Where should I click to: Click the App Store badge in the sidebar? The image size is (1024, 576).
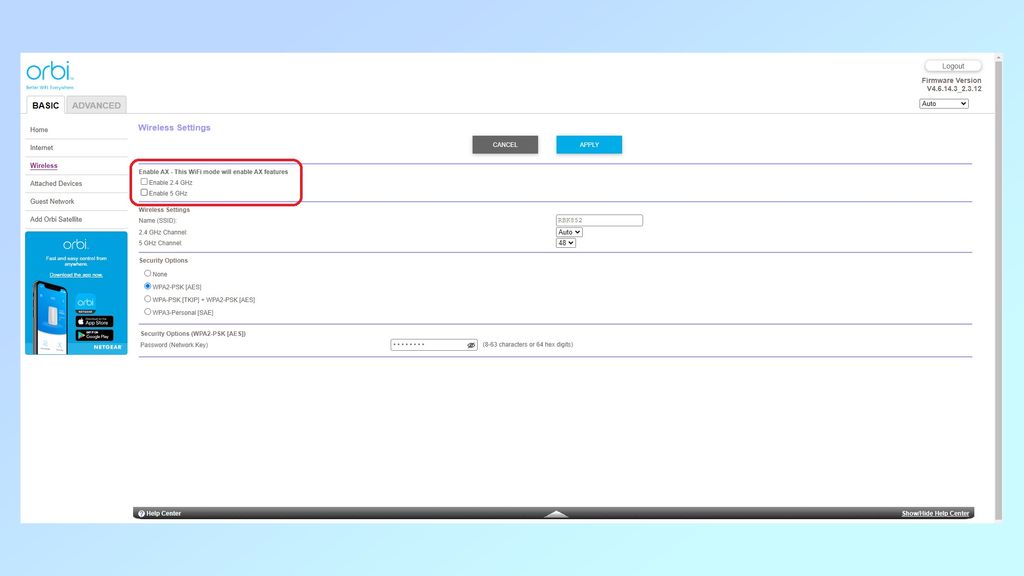point(96,321)
